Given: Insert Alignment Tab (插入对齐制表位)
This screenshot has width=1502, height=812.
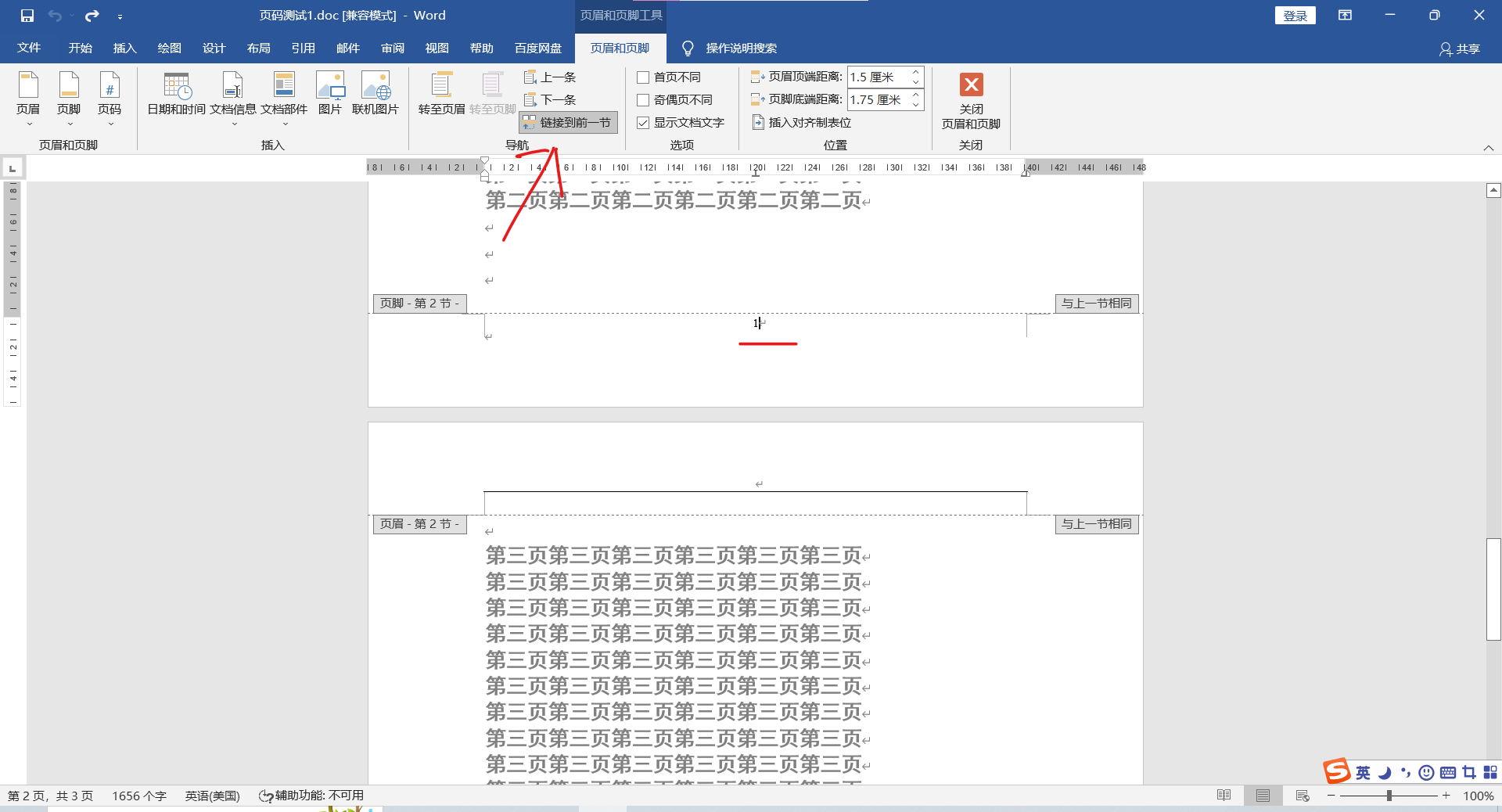Looking at the screenshot, I should click(x=802, y=123).
